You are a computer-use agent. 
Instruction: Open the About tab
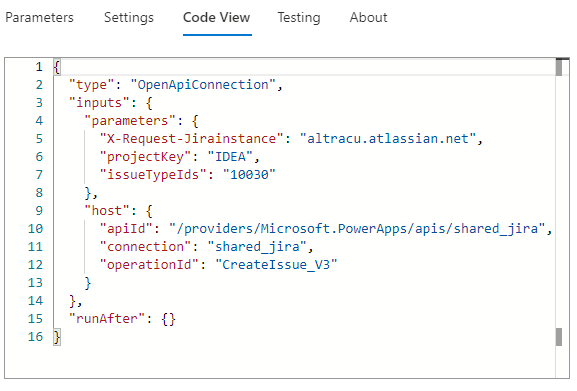[x=368, y=17]
